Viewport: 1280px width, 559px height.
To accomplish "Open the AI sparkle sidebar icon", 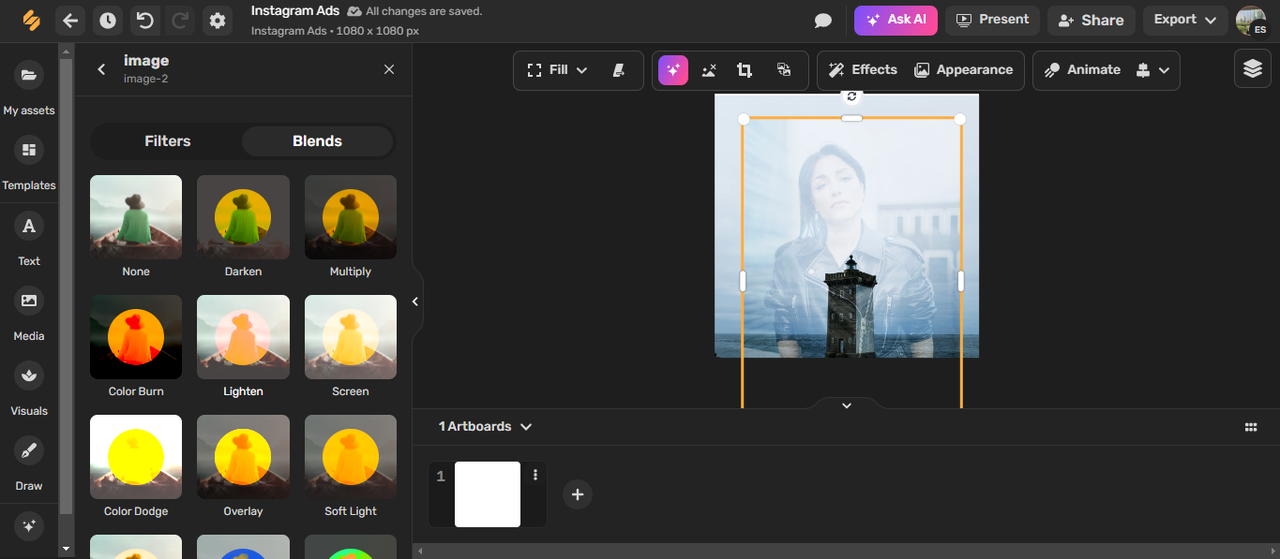I will click(29, 525).
